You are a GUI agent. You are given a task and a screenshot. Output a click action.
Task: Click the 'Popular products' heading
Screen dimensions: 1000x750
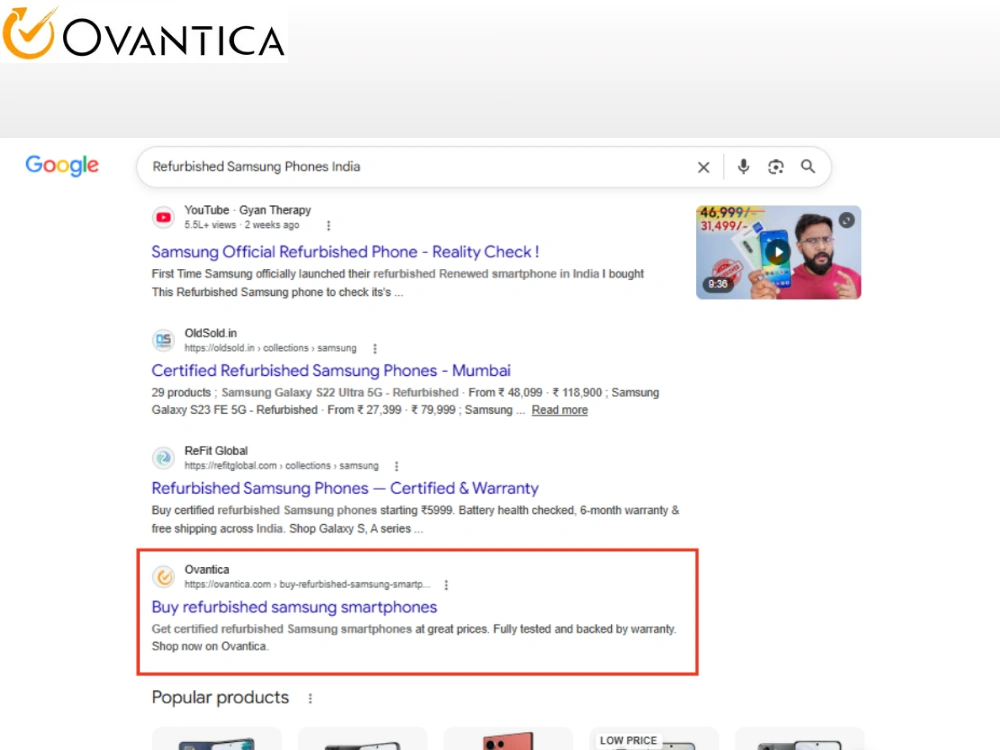point(220,698)
